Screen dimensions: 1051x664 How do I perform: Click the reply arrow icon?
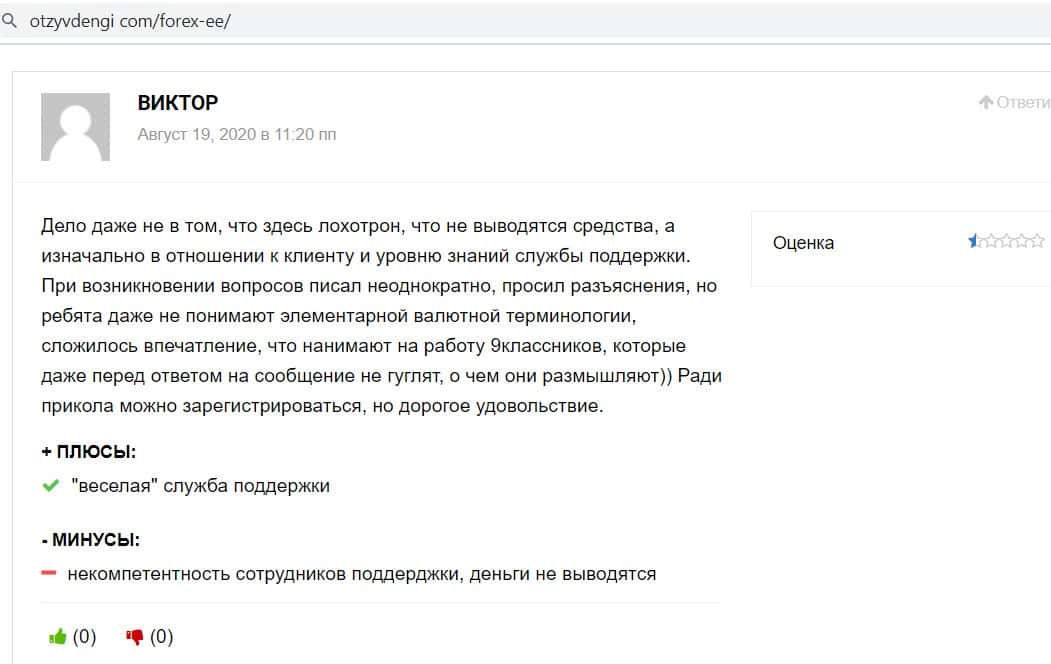[x=986, y=102]
